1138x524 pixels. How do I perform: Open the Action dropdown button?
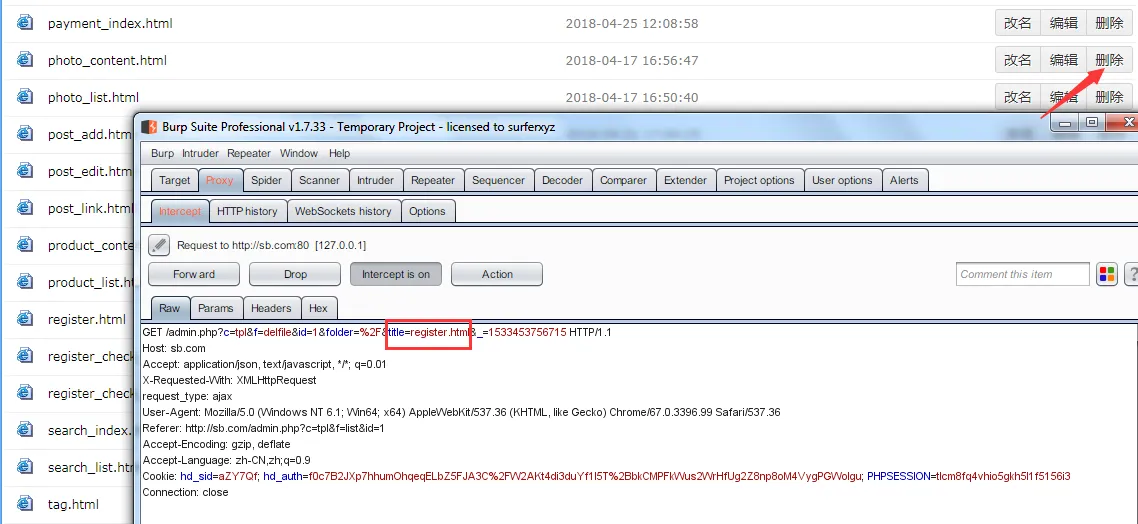[x=497, y=274]
